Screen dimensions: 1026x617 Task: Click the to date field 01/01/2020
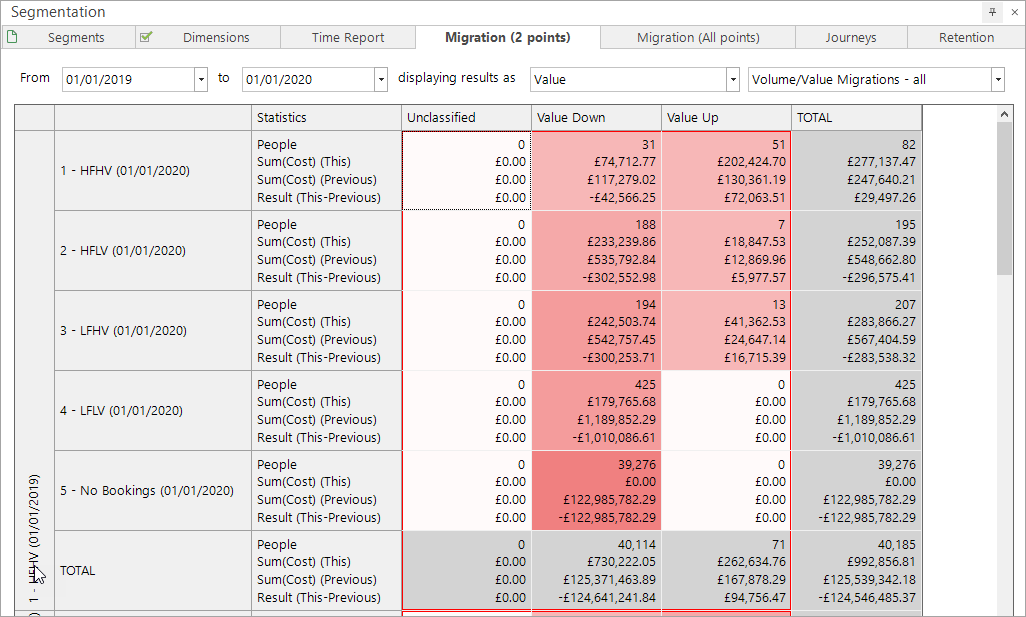coord(308,80)
